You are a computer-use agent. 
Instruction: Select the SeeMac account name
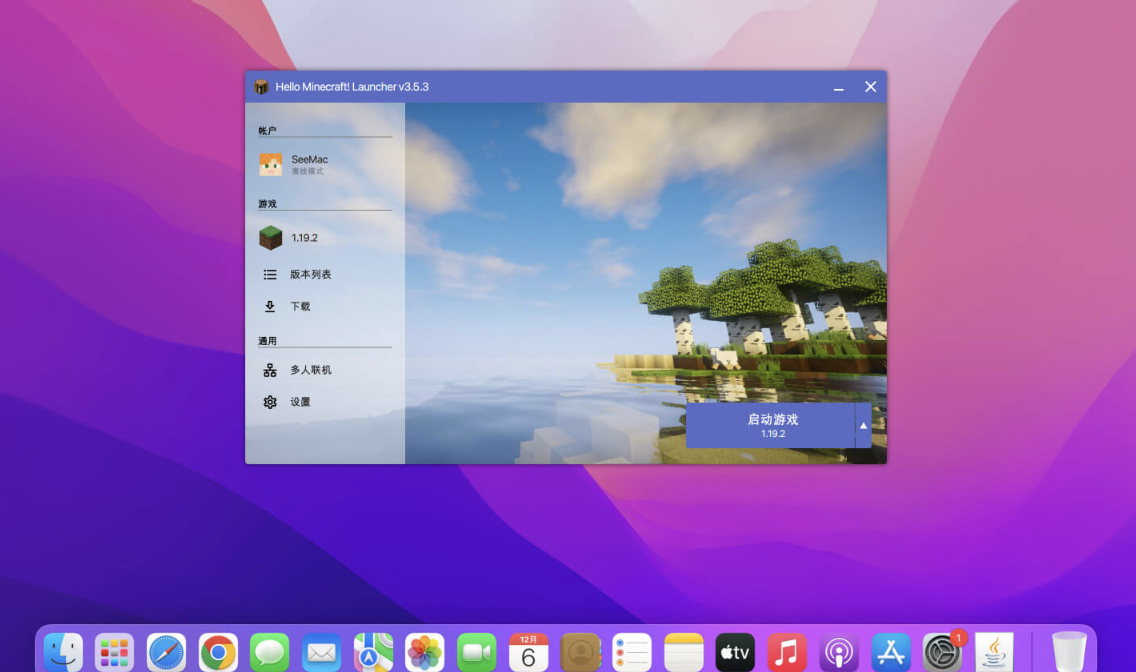[309, 159]
